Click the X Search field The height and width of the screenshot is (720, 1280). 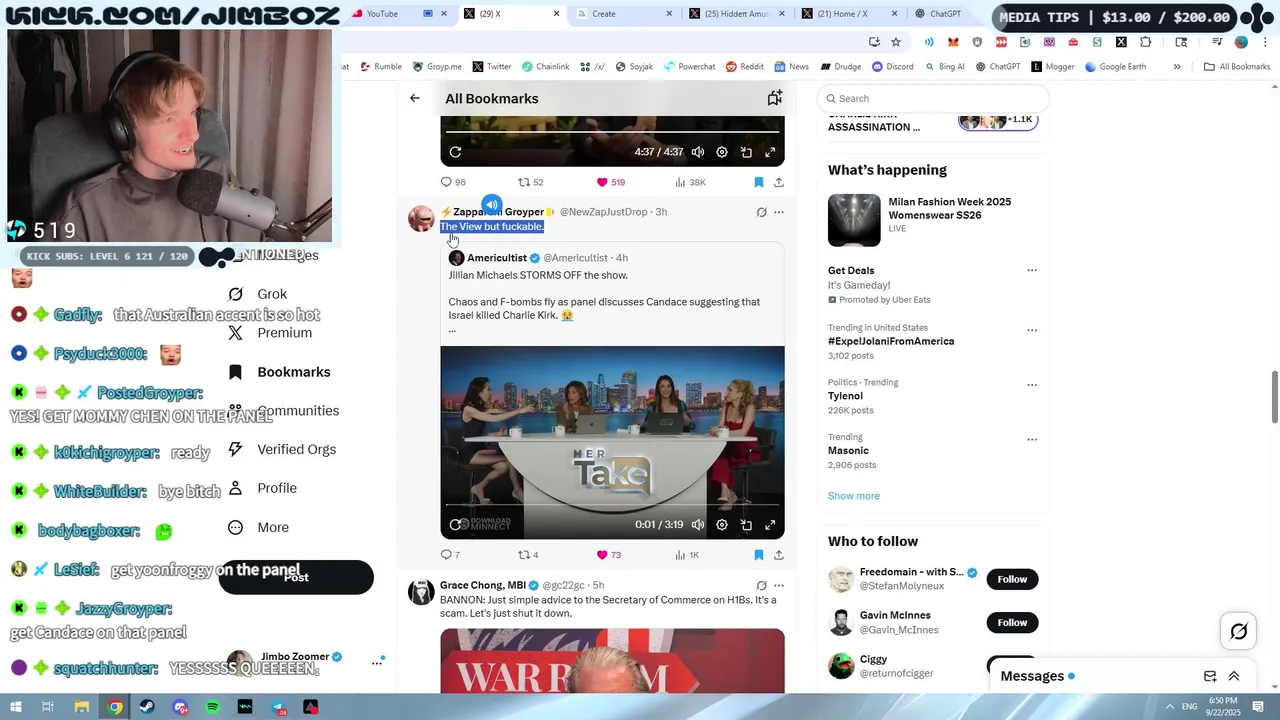tap(933, 98)
